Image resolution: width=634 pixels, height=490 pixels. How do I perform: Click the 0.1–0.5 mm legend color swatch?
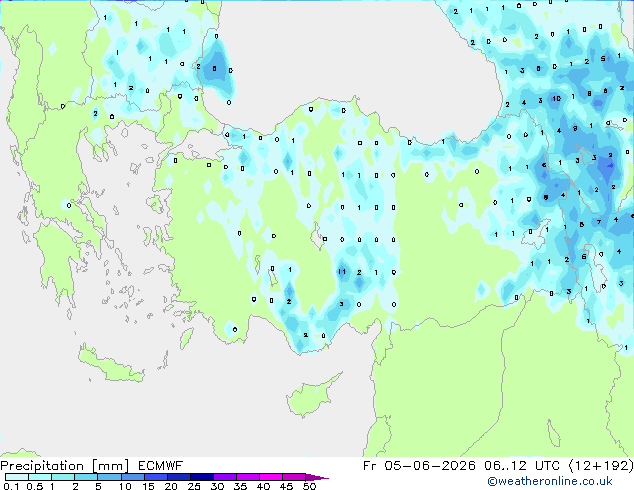coord(17,477)
